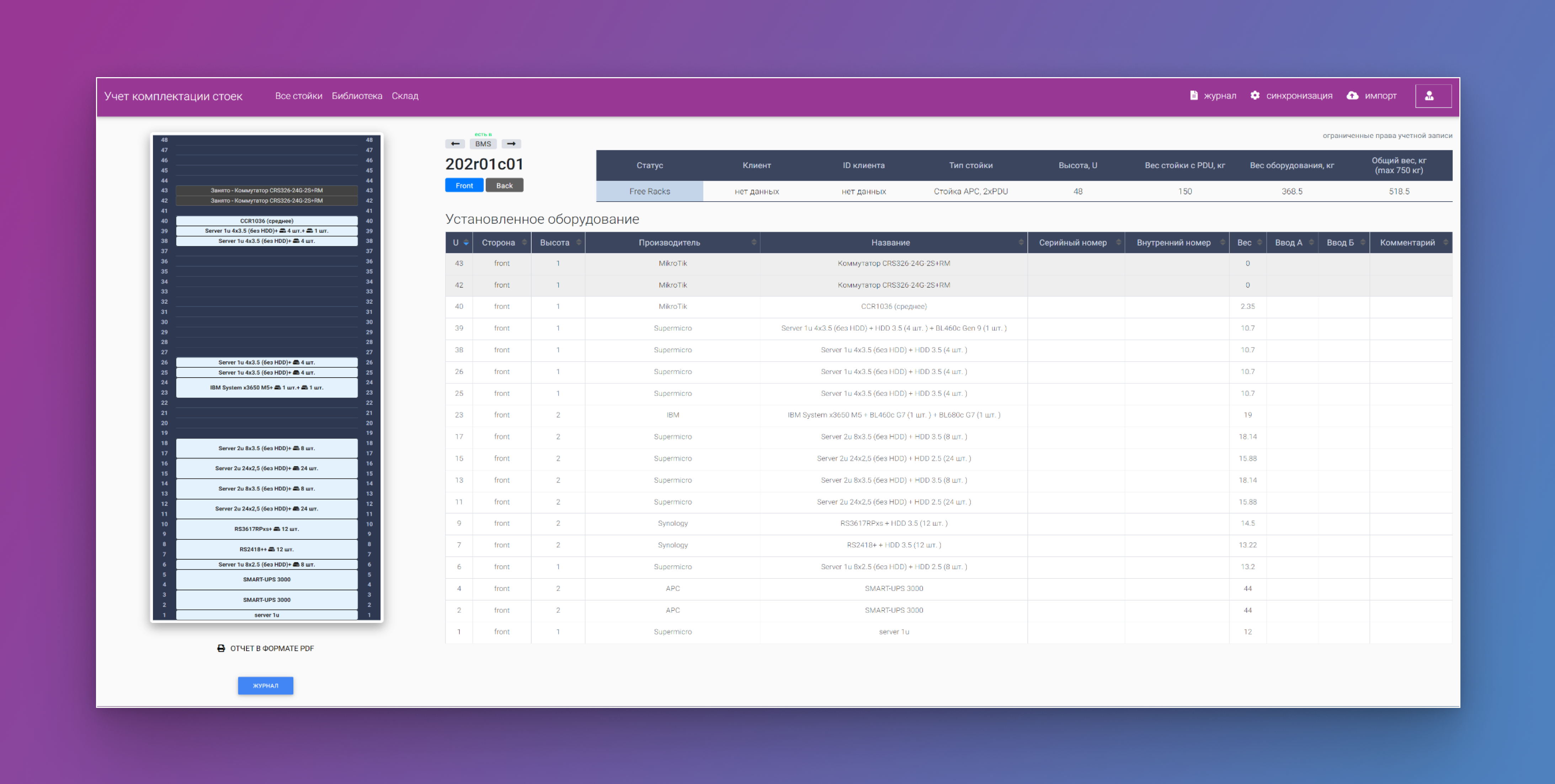Switch rack view to Back
Viewport: 1555px width, 784px height.
[504, 185]
